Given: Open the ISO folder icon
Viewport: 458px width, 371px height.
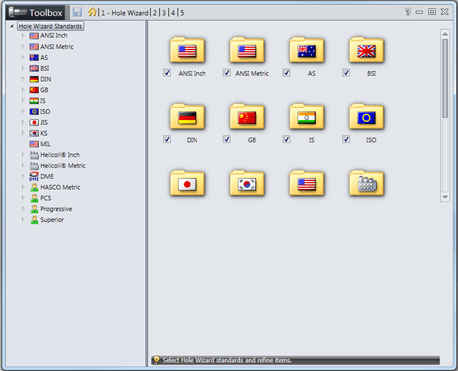Looking at the screenshot, I should point(366,116).
